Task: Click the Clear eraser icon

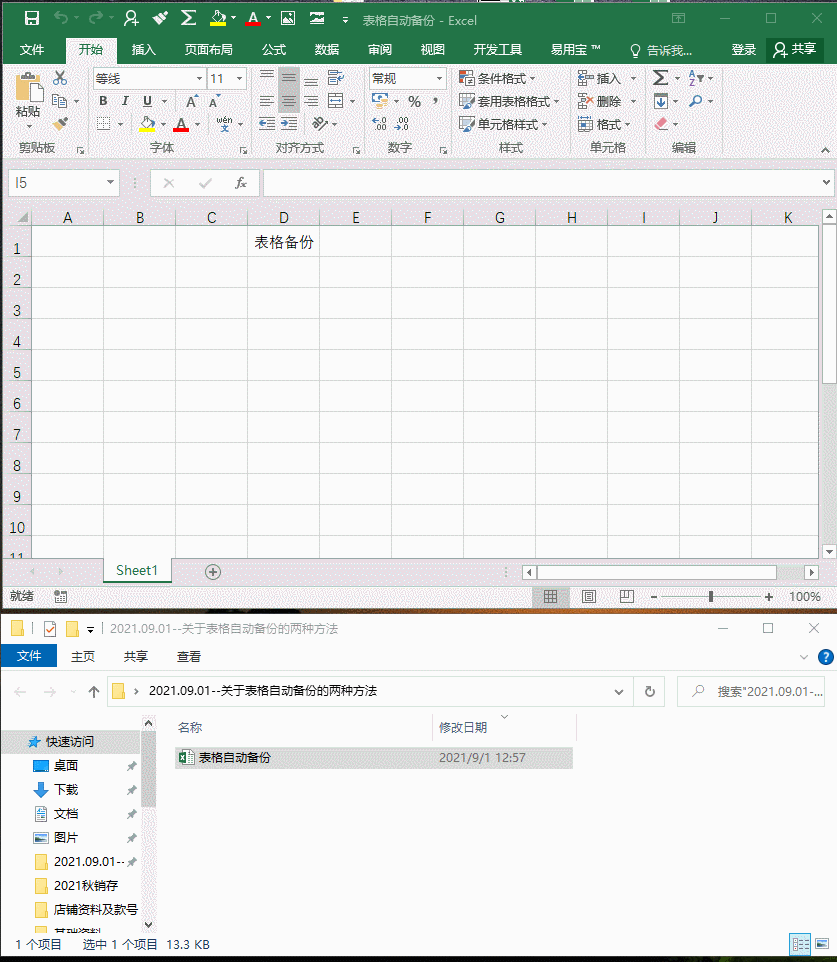Action: click(662, 124)
